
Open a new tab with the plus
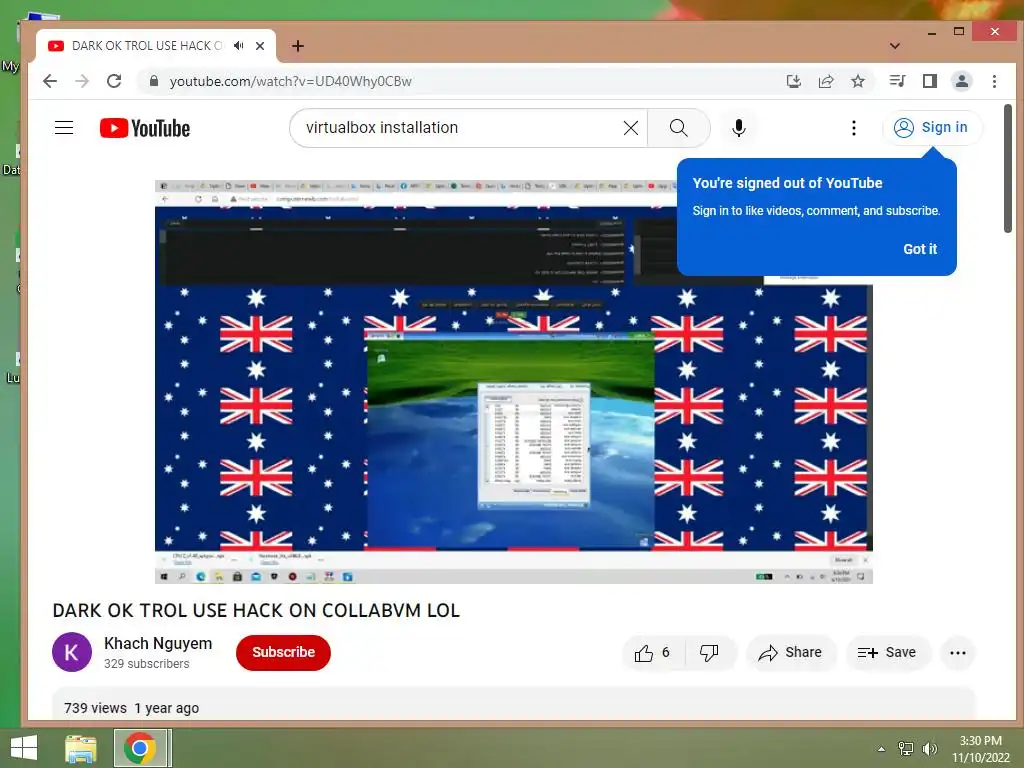point(298,46)
